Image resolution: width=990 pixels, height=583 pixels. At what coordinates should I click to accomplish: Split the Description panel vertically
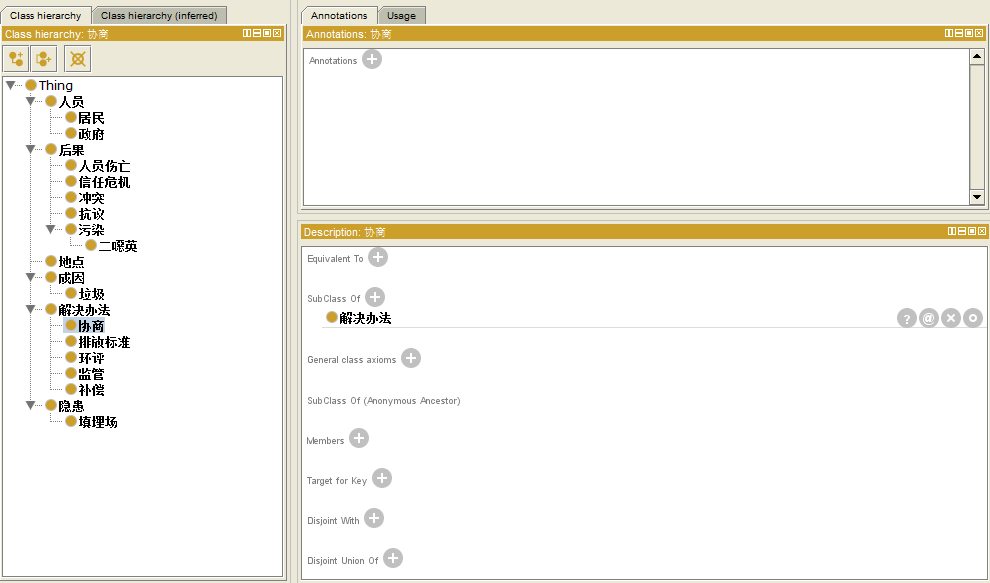point(951,231)
